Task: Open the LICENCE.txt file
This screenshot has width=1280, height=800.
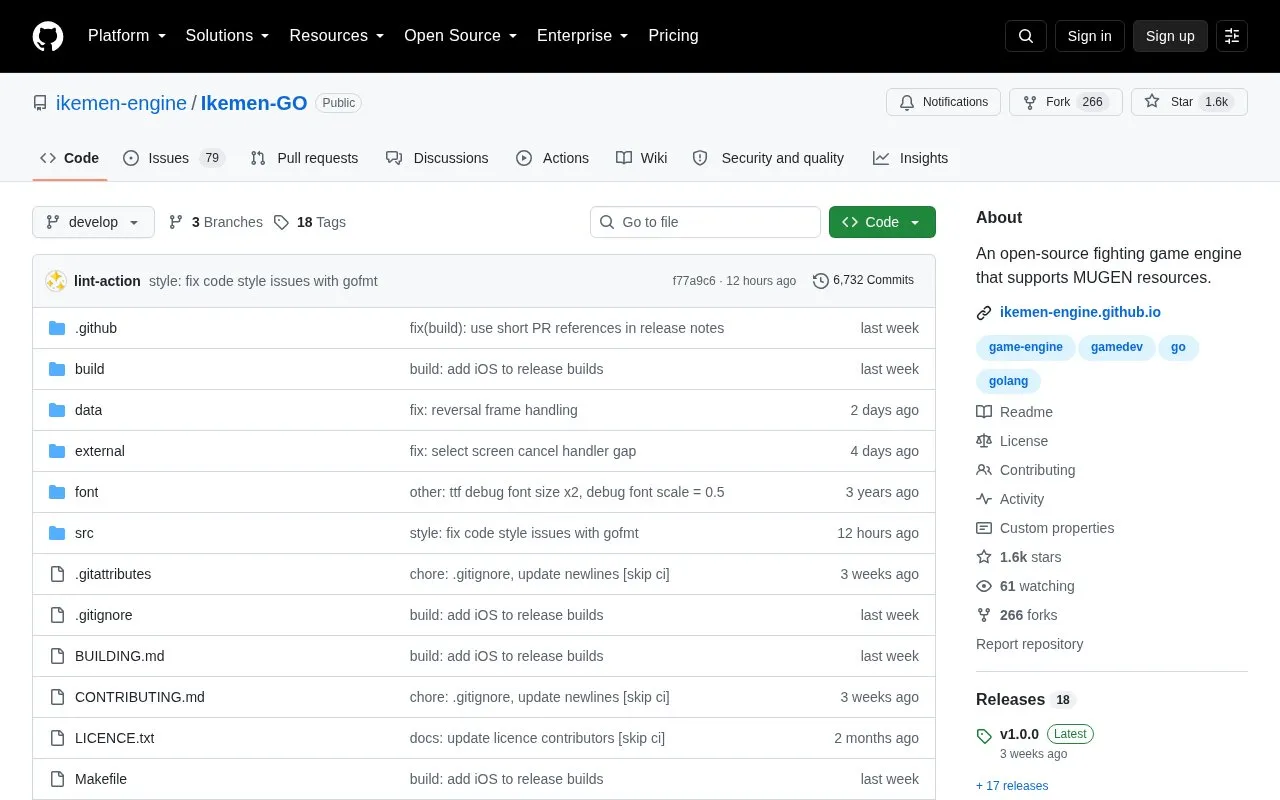Action: click(115, 738)
